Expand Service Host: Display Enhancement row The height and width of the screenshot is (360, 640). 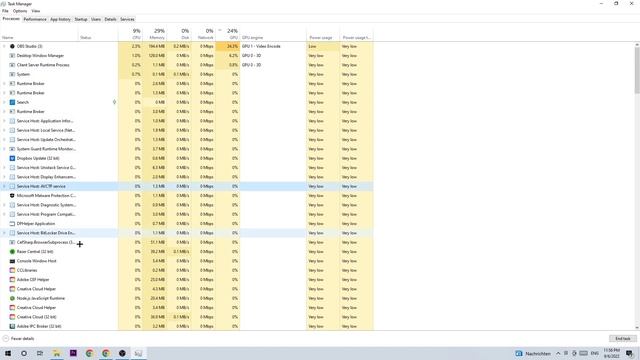(4, 177)
